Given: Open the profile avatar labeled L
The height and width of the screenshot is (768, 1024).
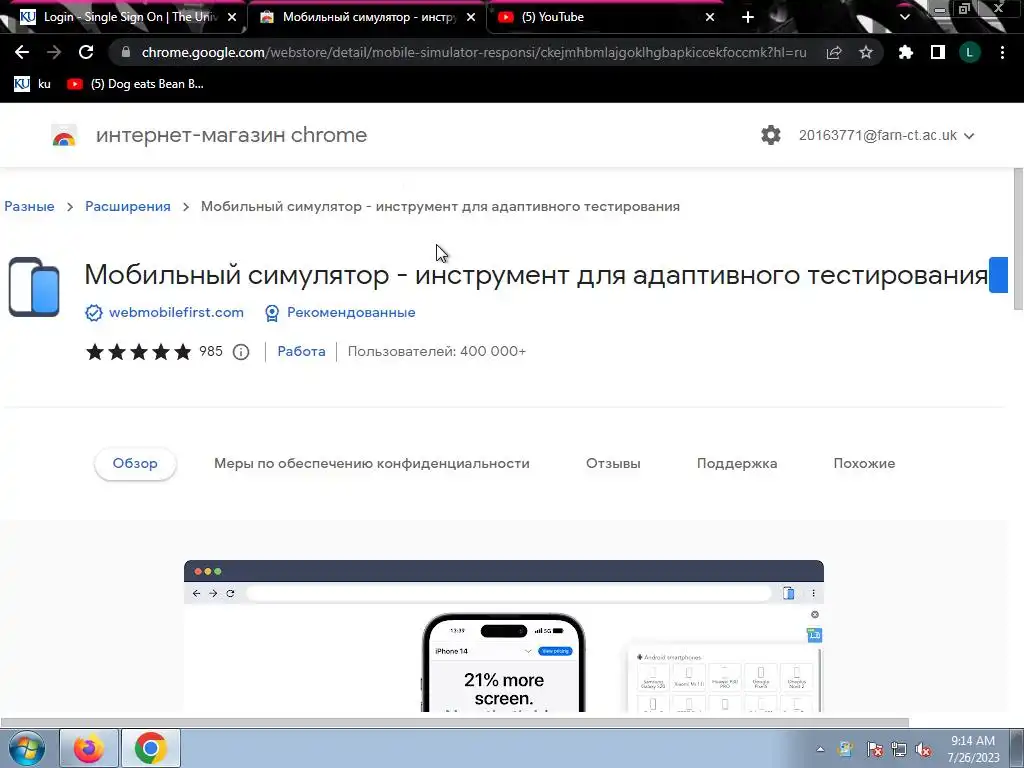Looking at the screenshot, I should click(x=970, y=52).
